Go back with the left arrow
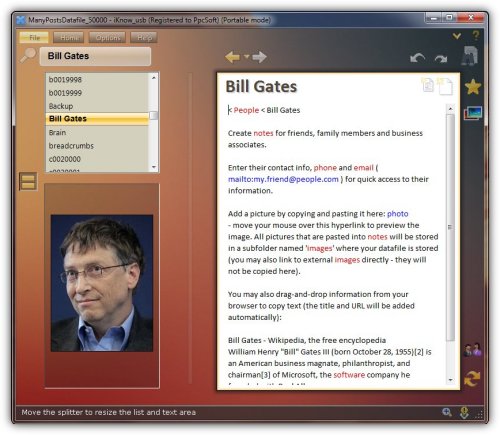The image size is (500, 435). (232, 57)
